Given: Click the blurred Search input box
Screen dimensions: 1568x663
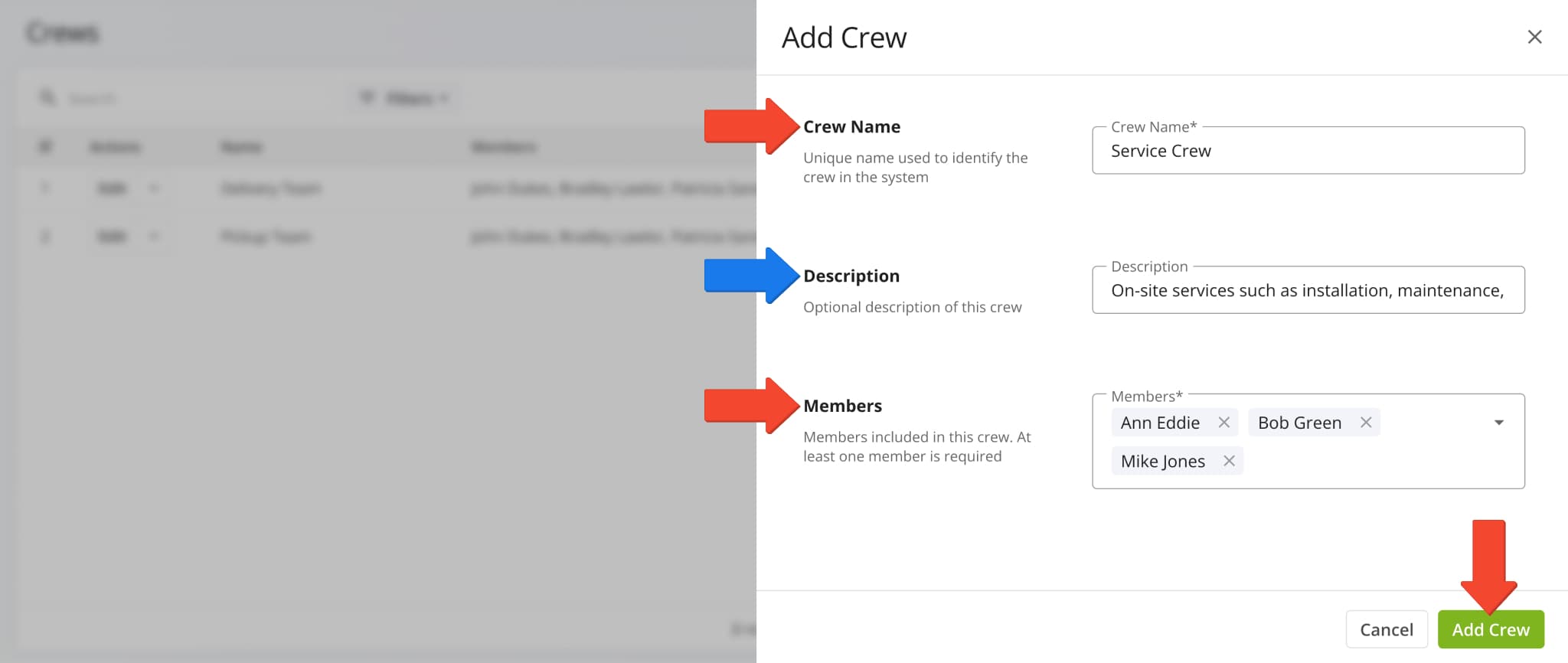Looking at the screenshot, I should 191,99.
